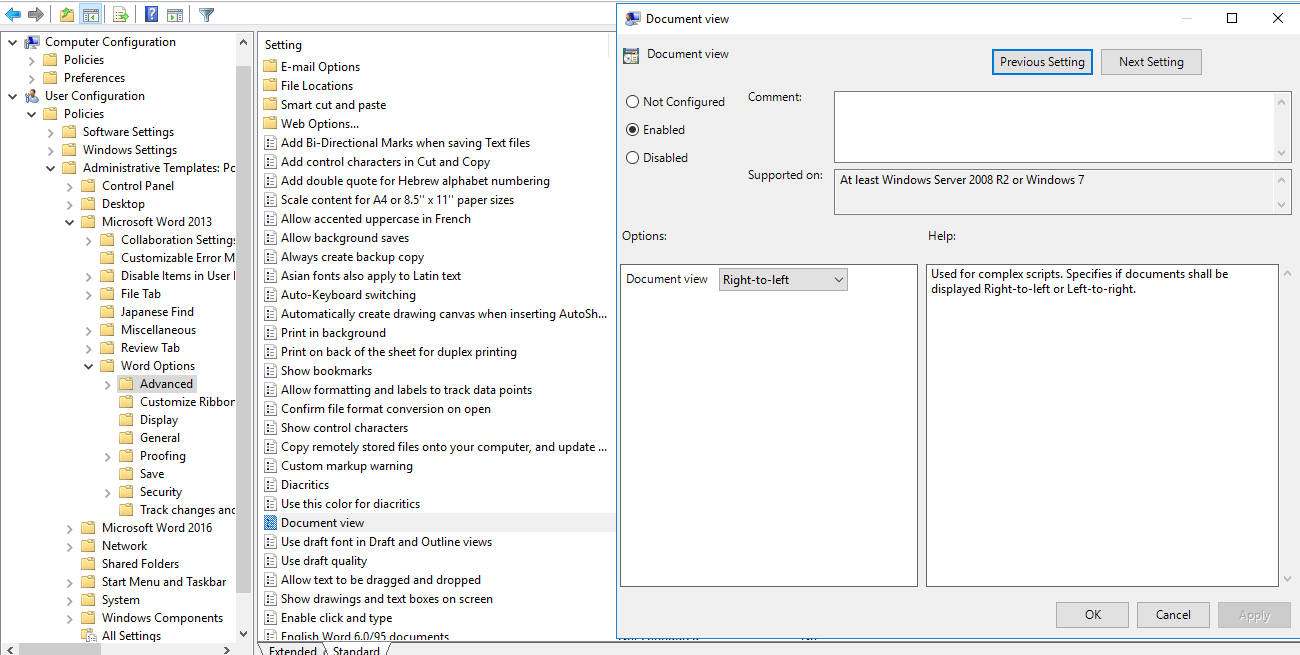Open the Document view Right-to-left dropdown
The image size is (1300, 655).
783,280
